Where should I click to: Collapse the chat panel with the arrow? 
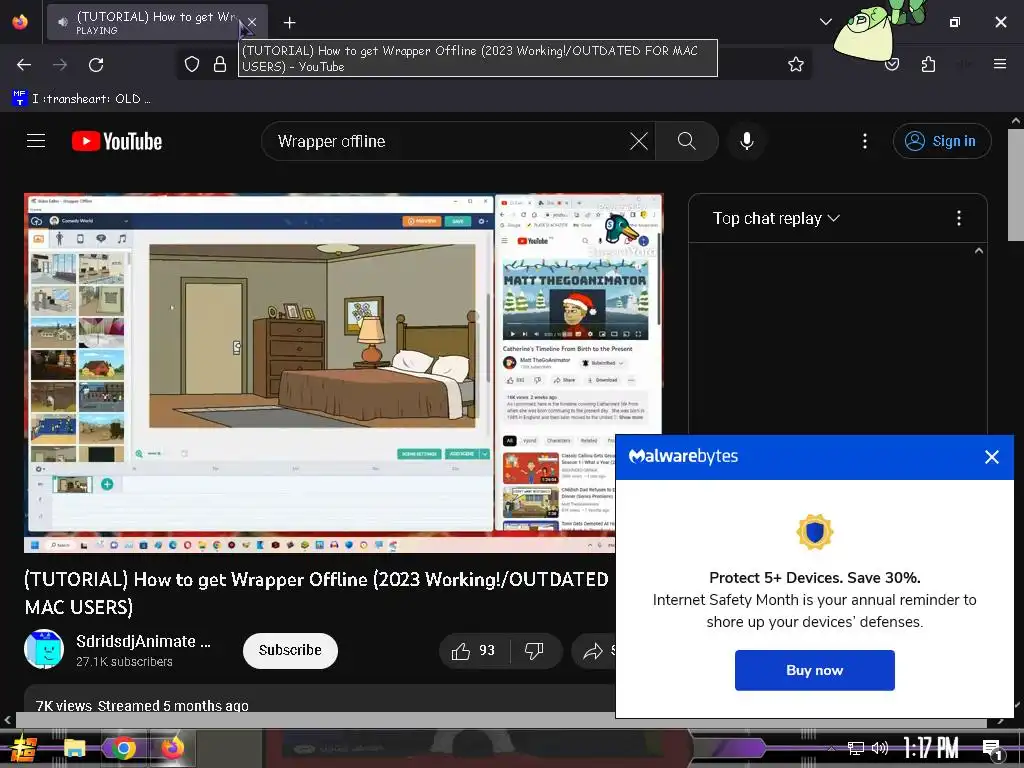click(978, 251)
